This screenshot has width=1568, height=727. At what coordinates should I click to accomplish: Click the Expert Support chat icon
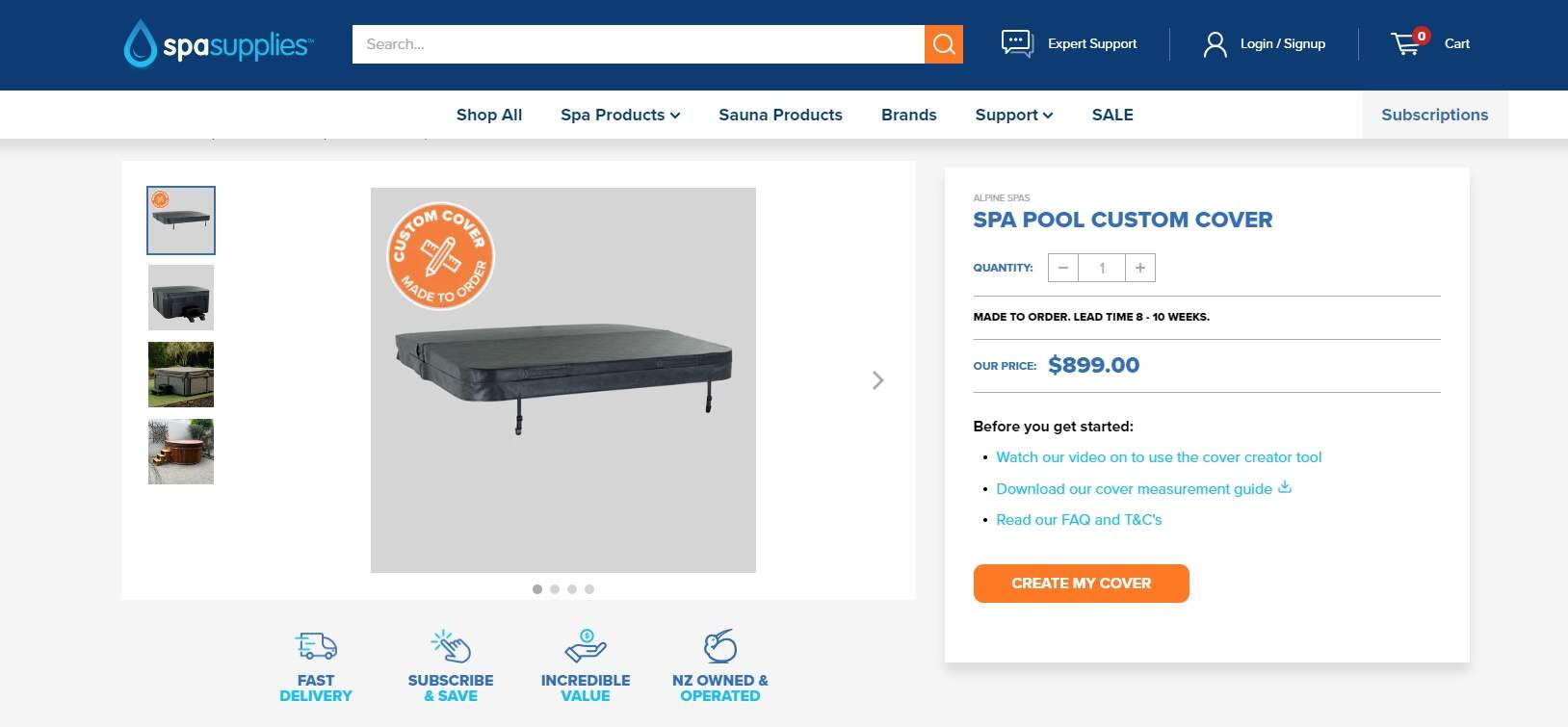[1017, 43]
